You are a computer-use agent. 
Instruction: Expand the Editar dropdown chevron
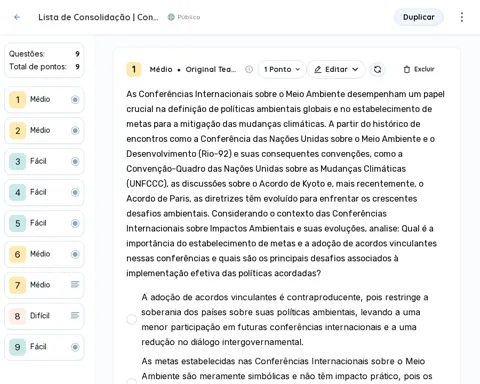click(x=355, y=69)
